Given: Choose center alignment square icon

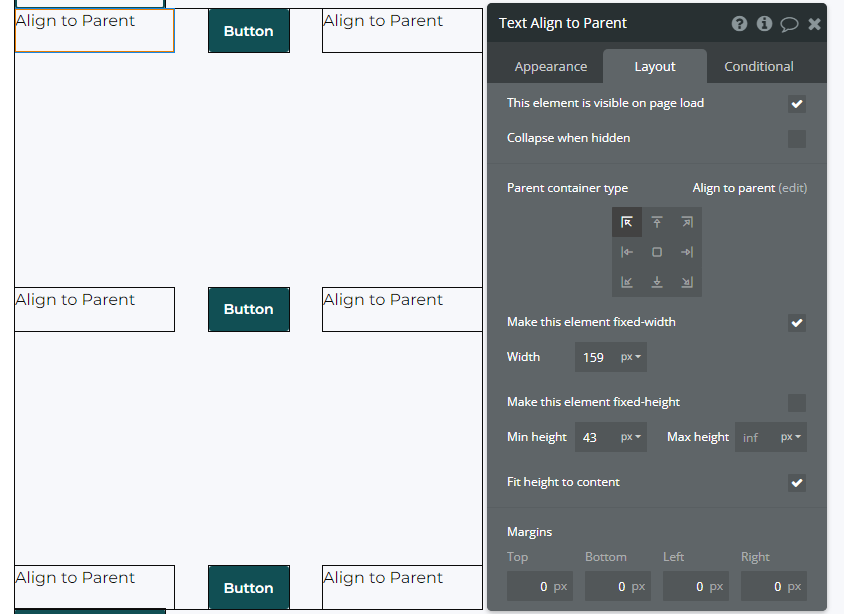Looking at the screenshot, I should (657, 252).
